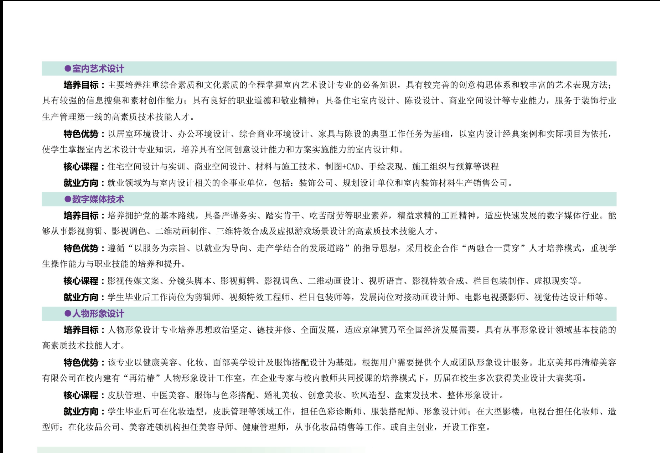
Task: Select the 数字媒体技术 section heading
Action: [97, 199]
